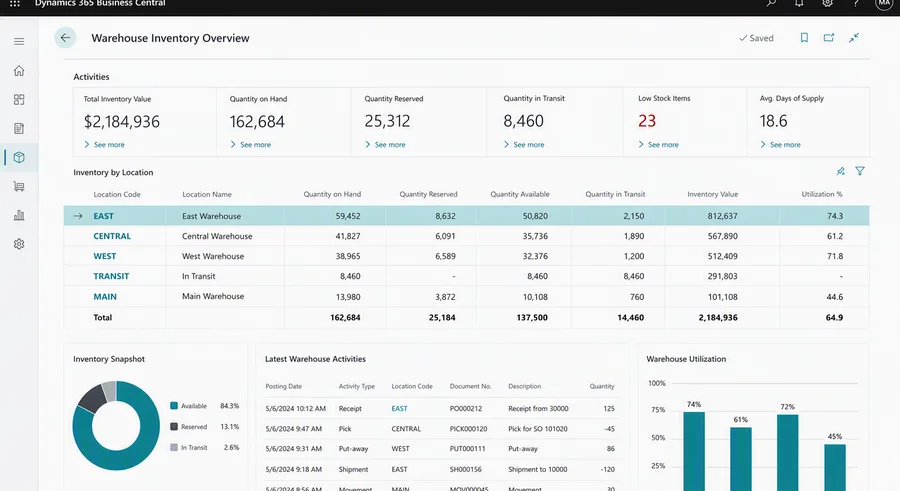
Task: Open the CENTRAL location code link
Action: click(x=112, y=236)
